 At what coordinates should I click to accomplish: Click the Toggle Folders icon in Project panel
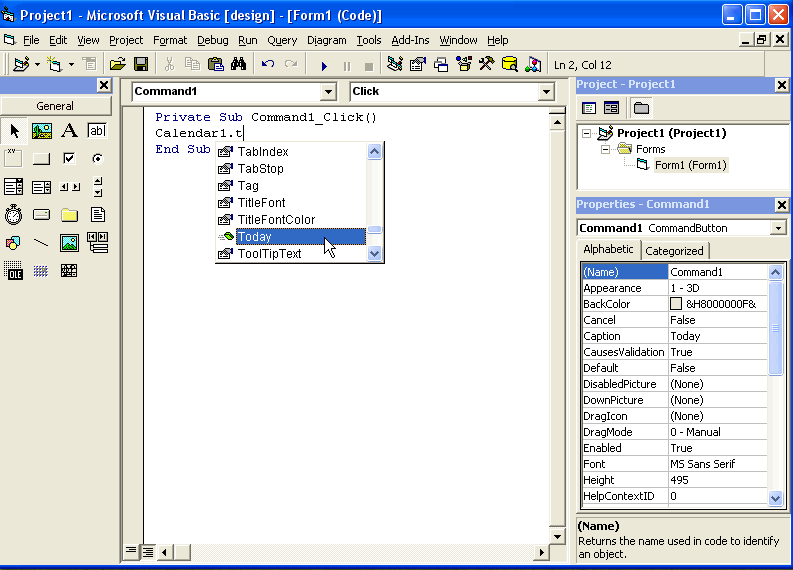coord(640,108)
